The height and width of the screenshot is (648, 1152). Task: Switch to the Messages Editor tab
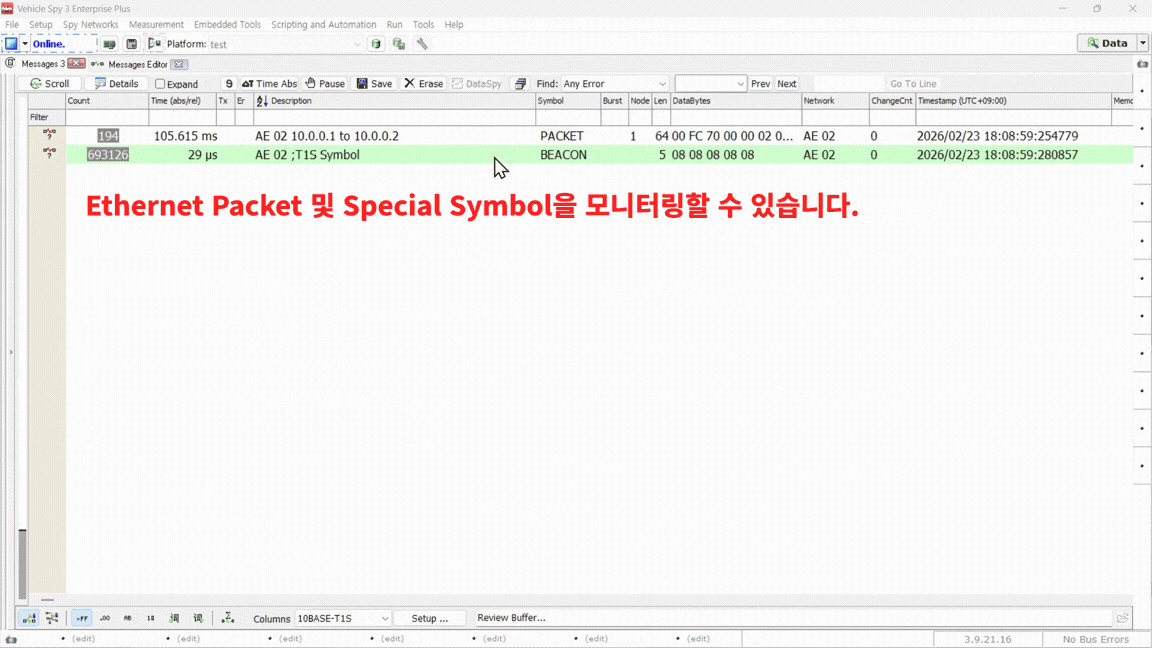click(137, 64)
